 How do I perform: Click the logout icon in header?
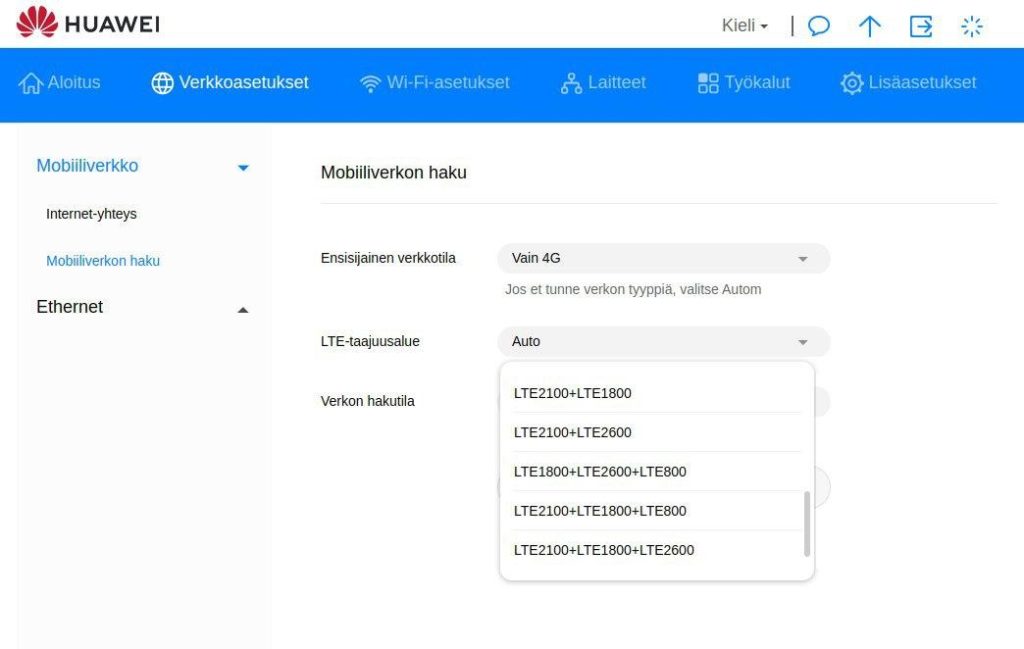point(920,26)
